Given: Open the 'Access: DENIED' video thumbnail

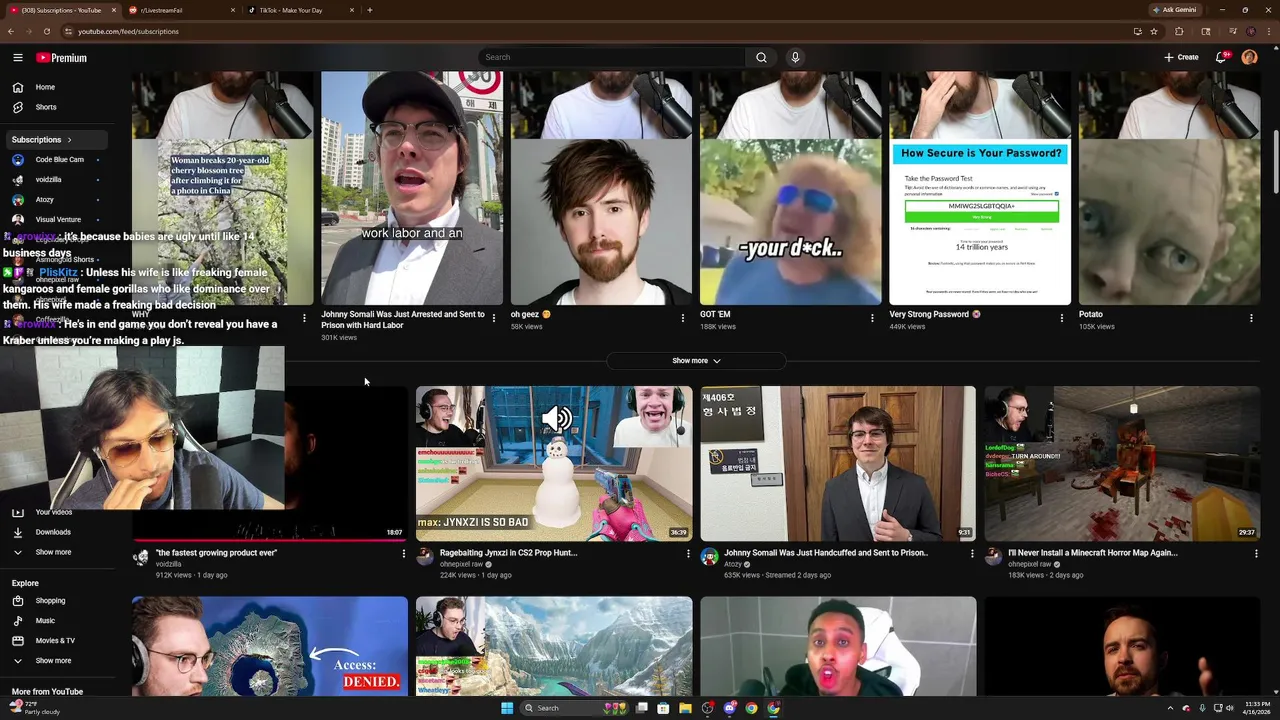Looking at the screenshot, I should point(270,646).
